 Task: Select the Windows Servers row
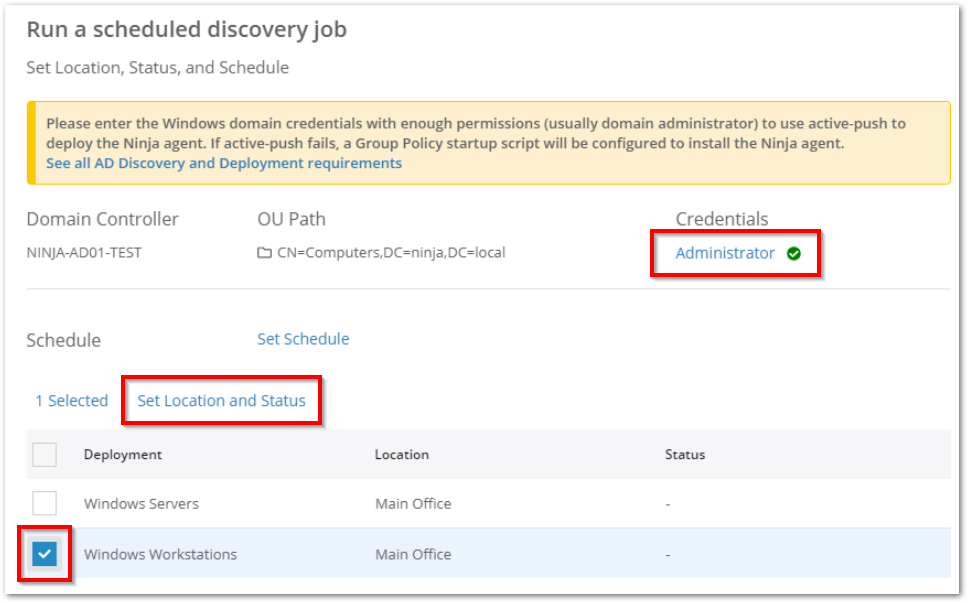point(141,504)
